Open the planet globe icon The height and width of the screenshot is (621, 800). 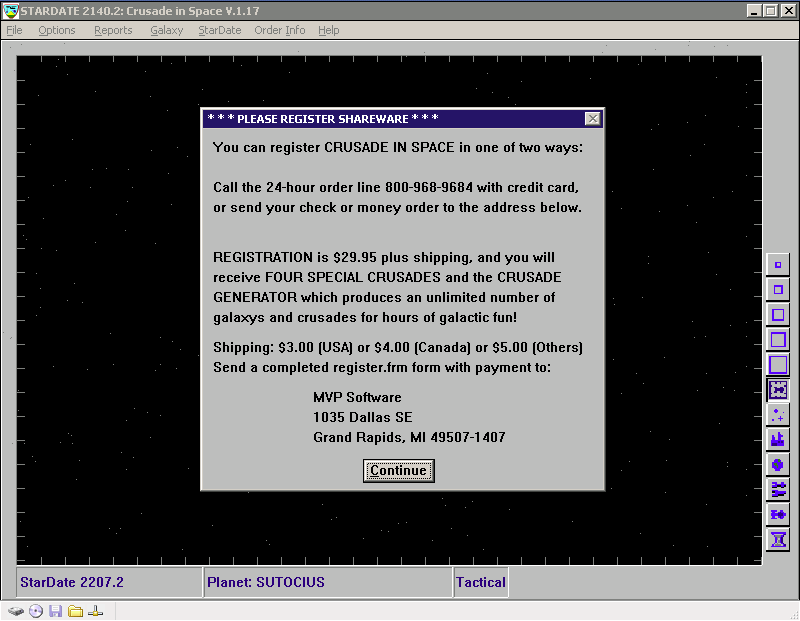[x=778, y=465]
